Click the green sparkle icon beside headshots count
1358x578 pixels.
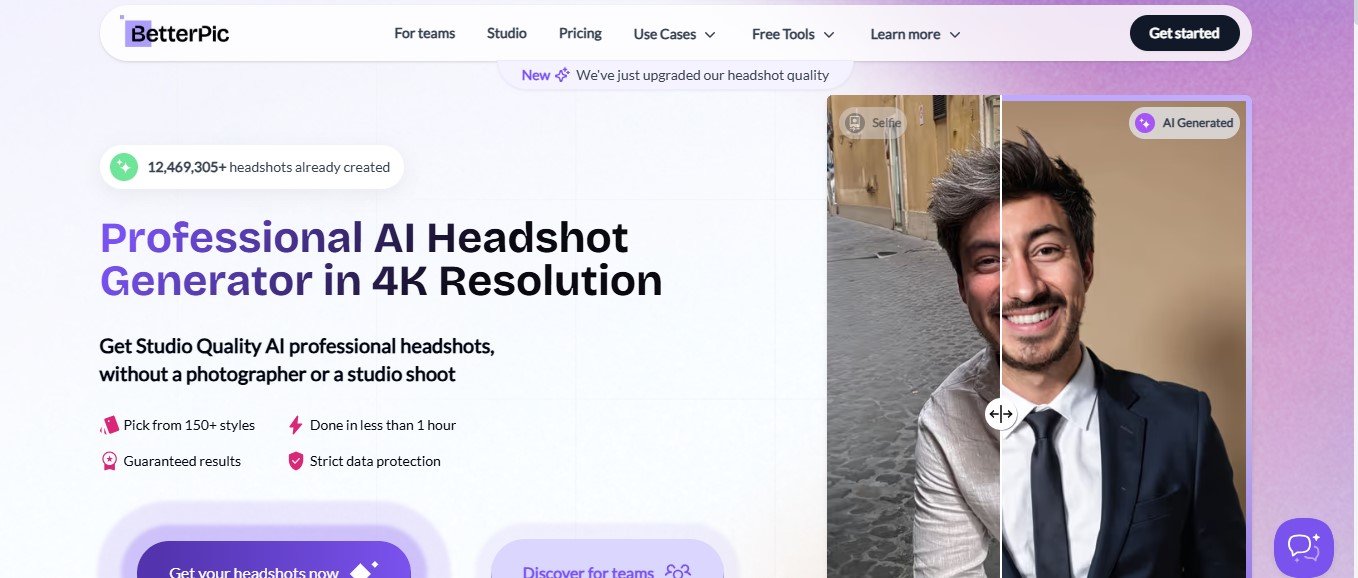[124, 167]
